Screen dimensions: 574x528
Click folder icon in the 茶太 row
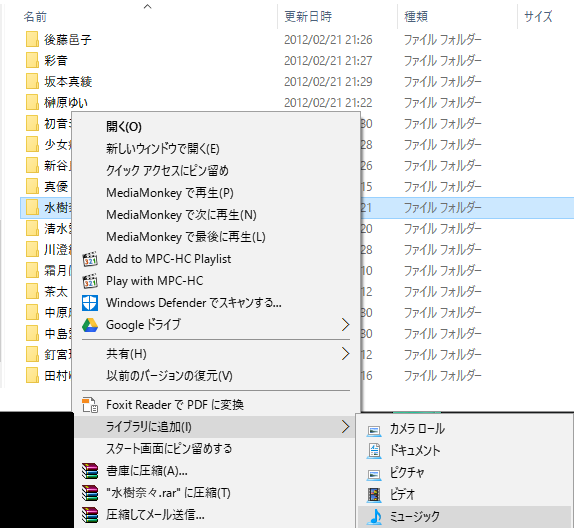click(x=32, y=291)
